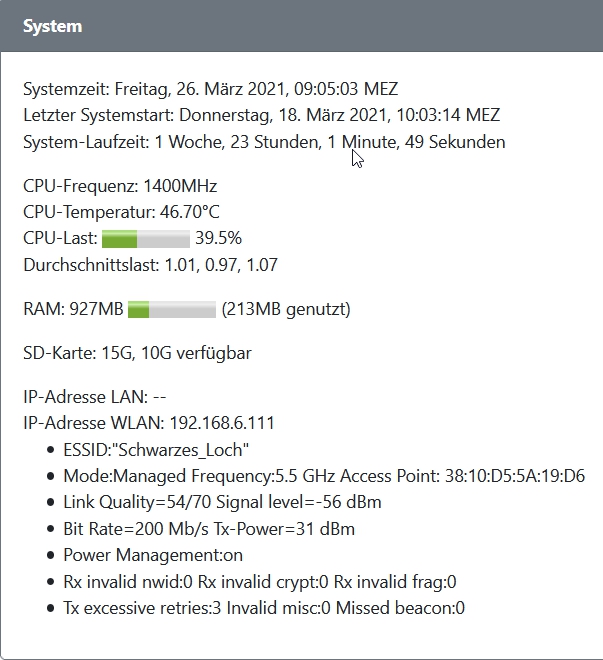Screen dimensions: 603x660
Task: Click the Bit Rate Tx-Power entry
Action: 209,528
